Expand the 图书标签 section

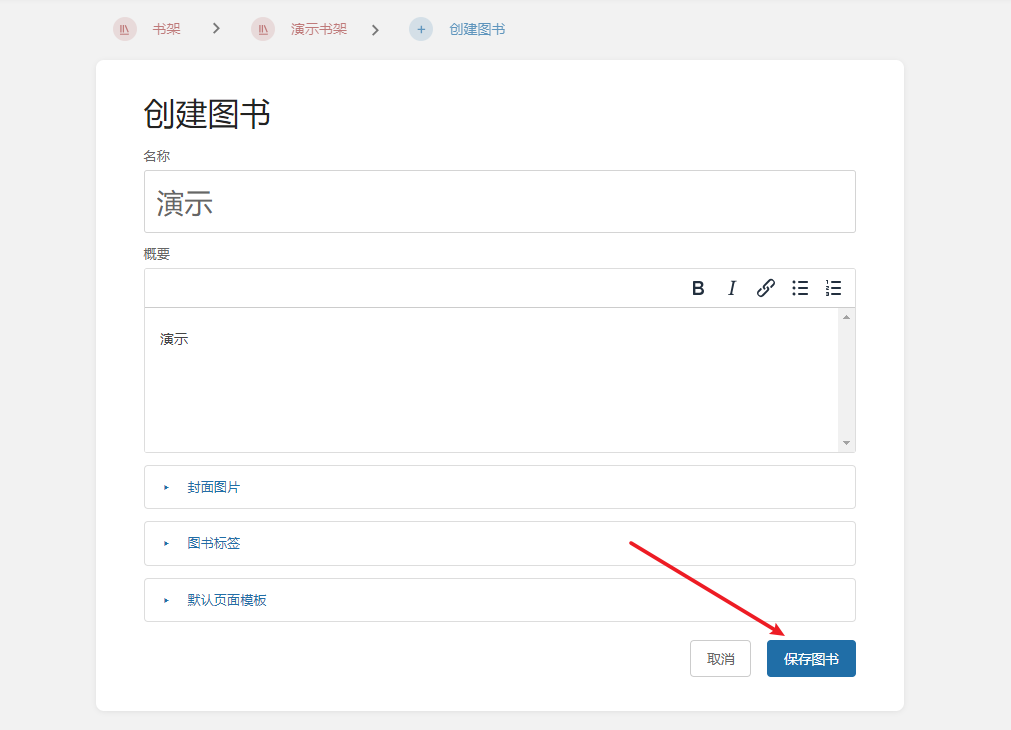(x=213, y=544)
